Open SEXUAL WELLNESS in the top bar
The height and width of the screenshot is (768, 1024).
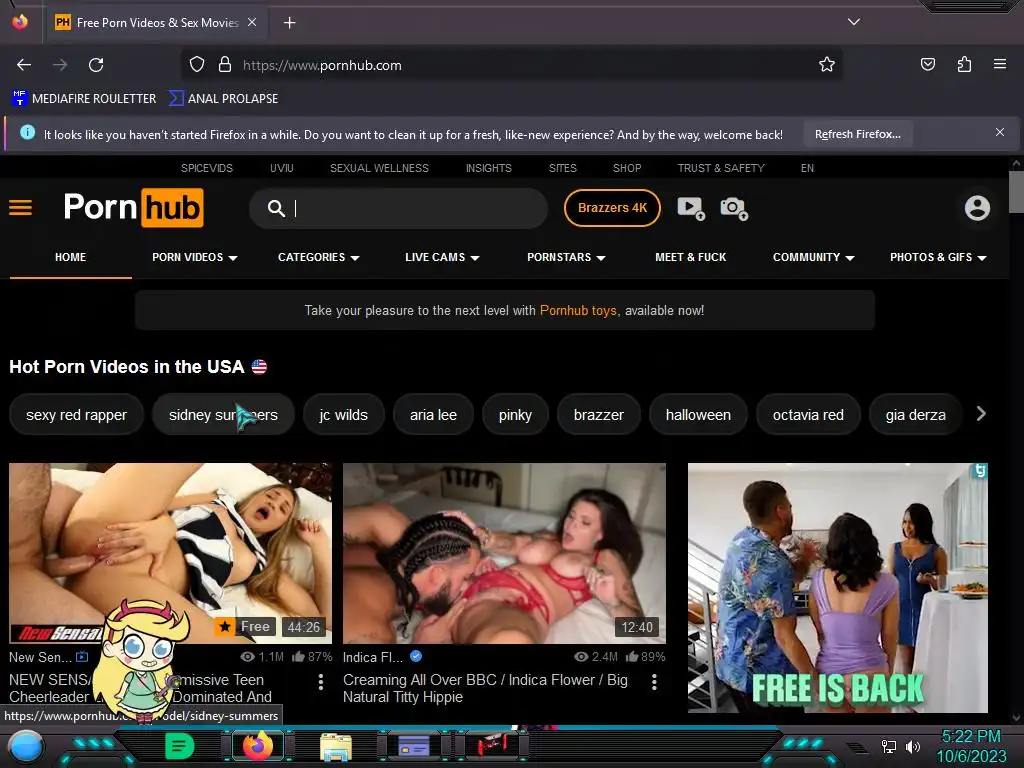click(x=379, y=168)
